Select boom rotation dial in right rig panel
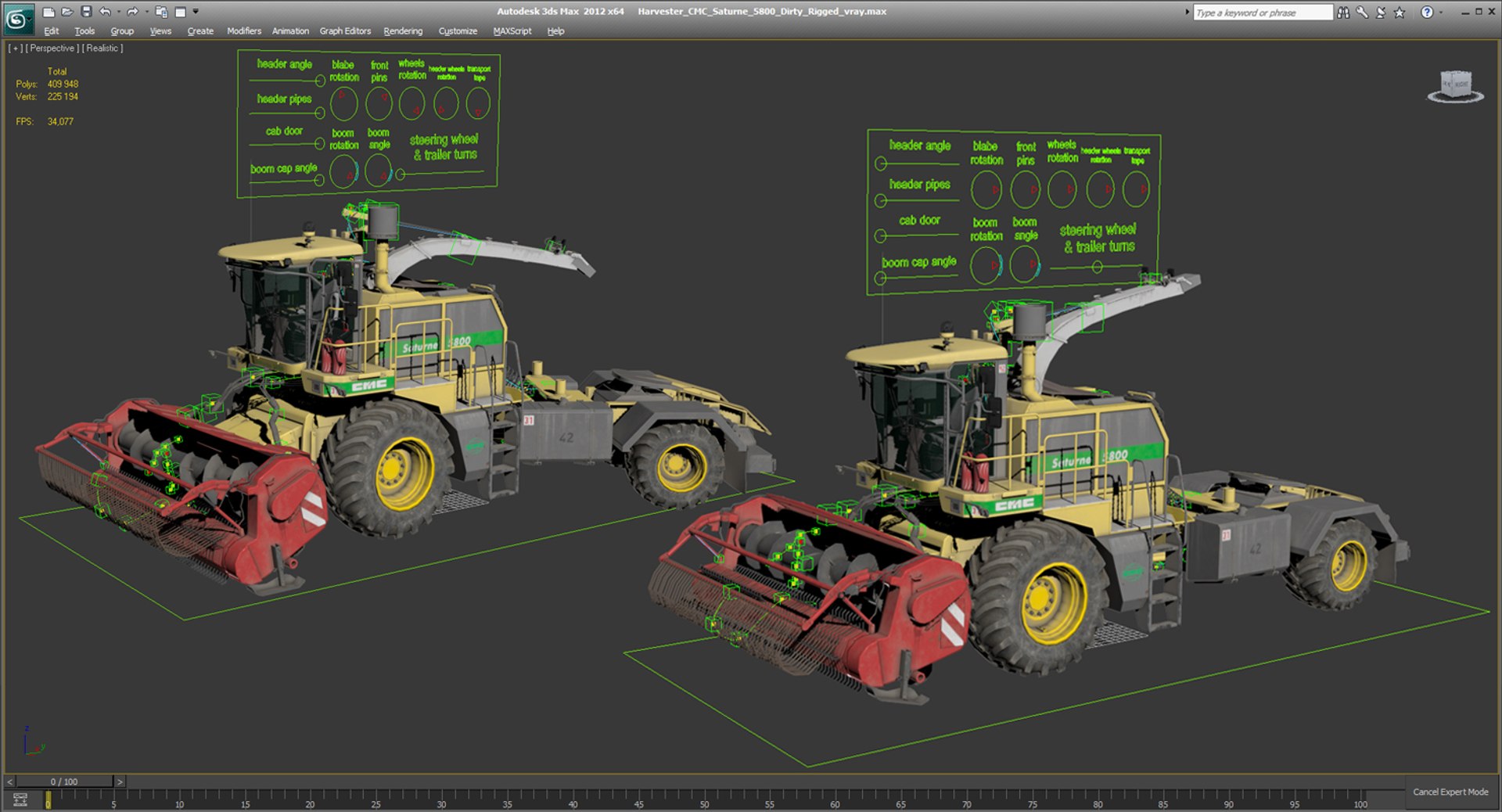This screenshot has height=812, width=1502. (x=986, y=265)
